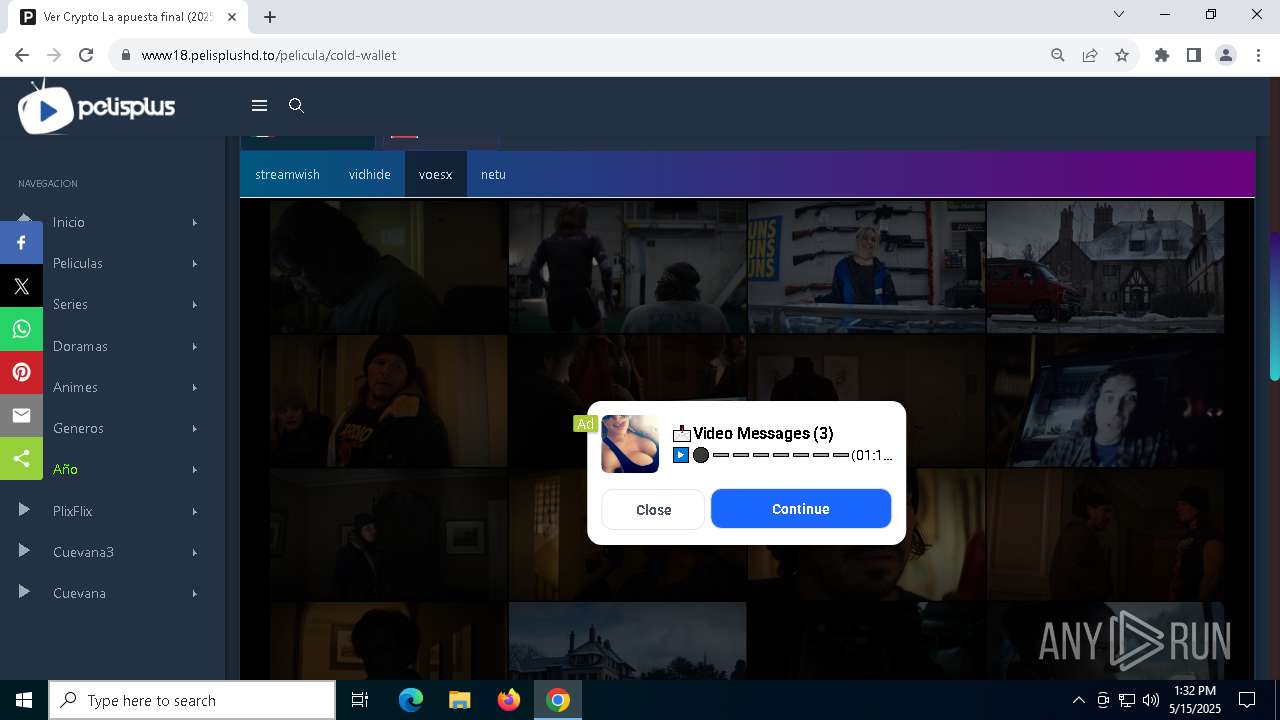Click the Windows taskbar search box
1280x720 pixels.
[x=192, y=700]
